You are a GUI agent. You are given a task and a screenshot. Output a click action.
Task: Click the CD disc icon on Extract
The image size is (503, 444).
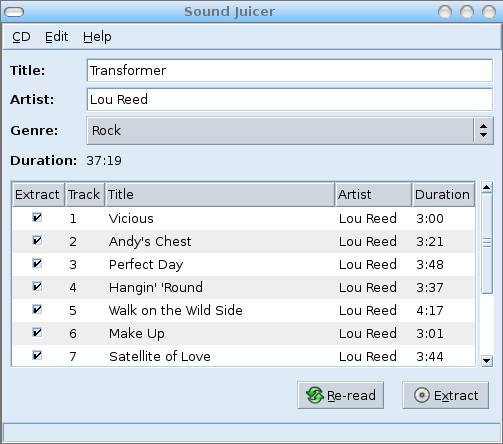422,395
